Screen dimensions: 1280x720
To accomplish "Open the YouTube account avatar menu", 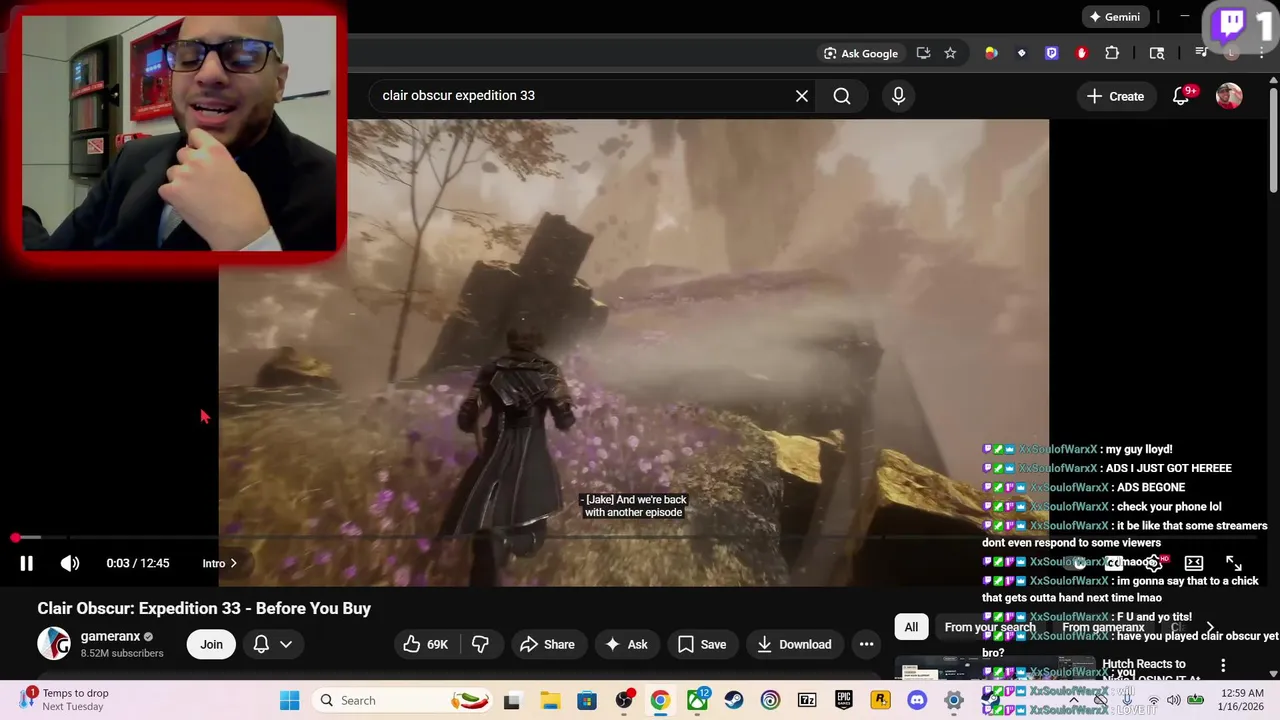I will pos(1229,96).
